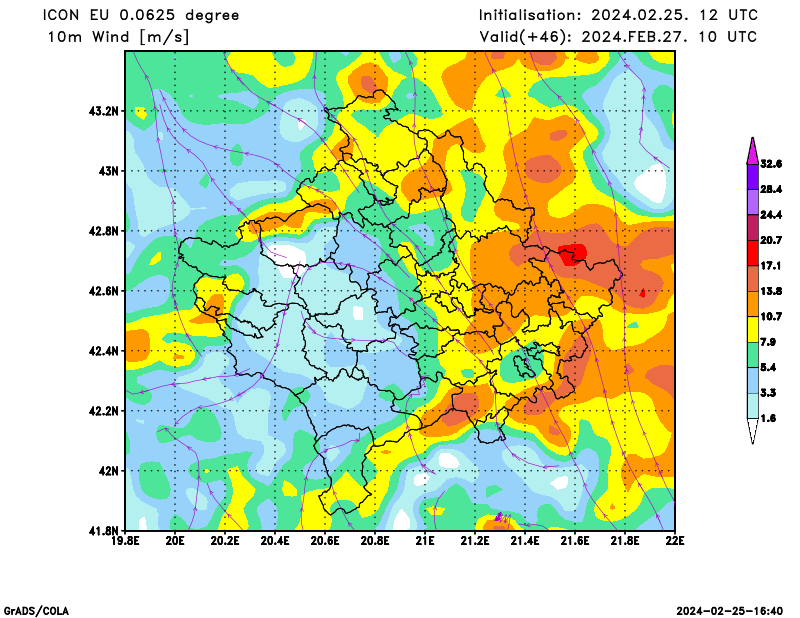800x618 pixels.
Task: Click the 'ICON EU 0.0625 degree' title text
Action: pos(141,15)
